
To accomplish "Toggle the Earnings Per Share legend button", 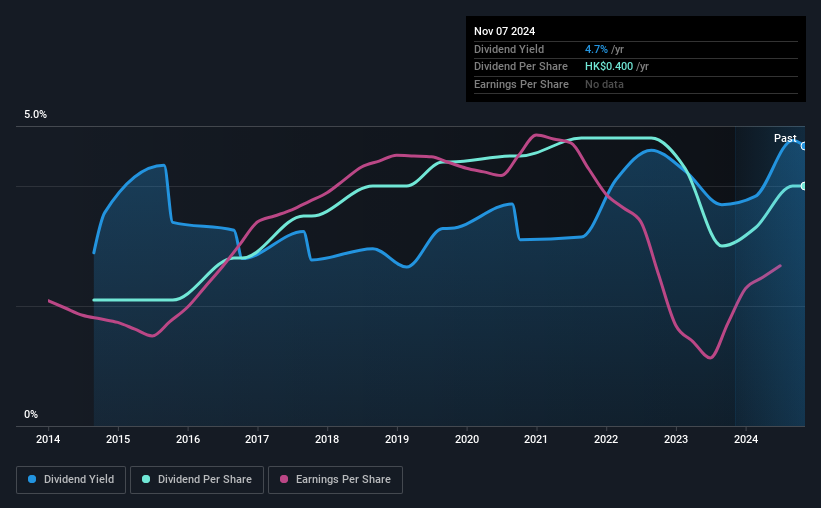I will coord(335,480).
